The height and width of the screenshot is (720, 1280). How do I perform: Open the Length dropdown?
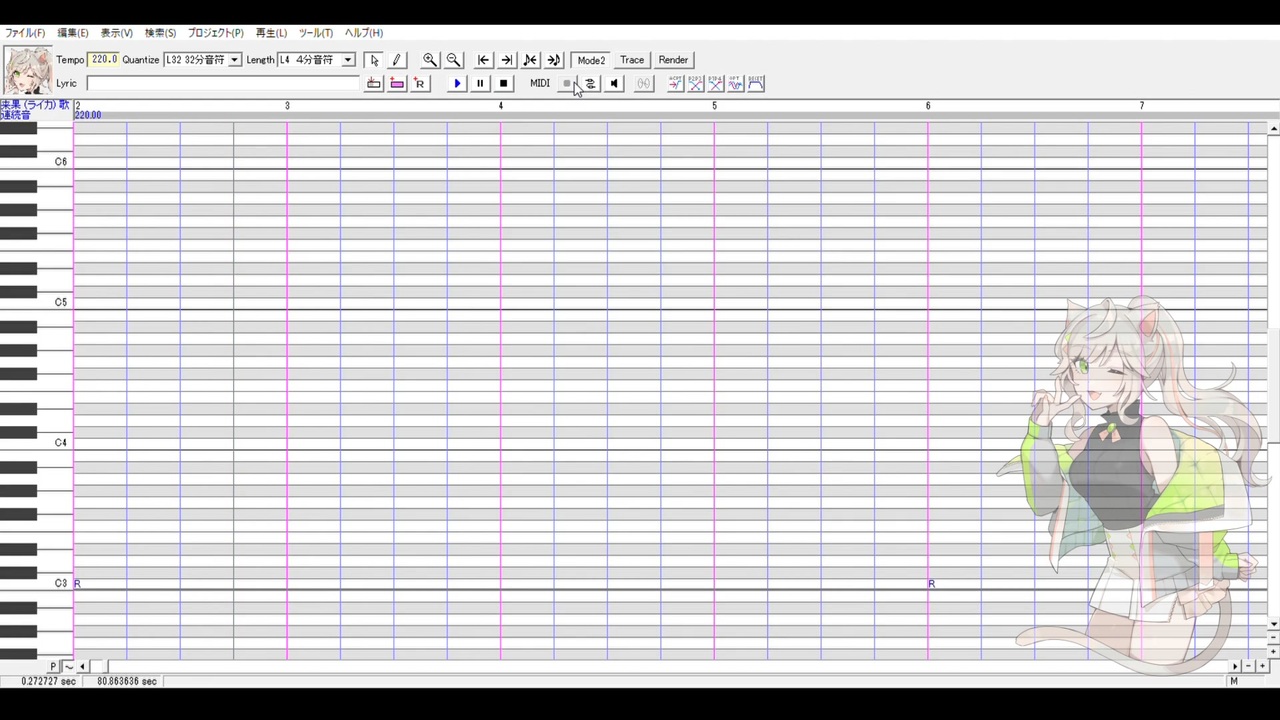click(x=316, y=60)
